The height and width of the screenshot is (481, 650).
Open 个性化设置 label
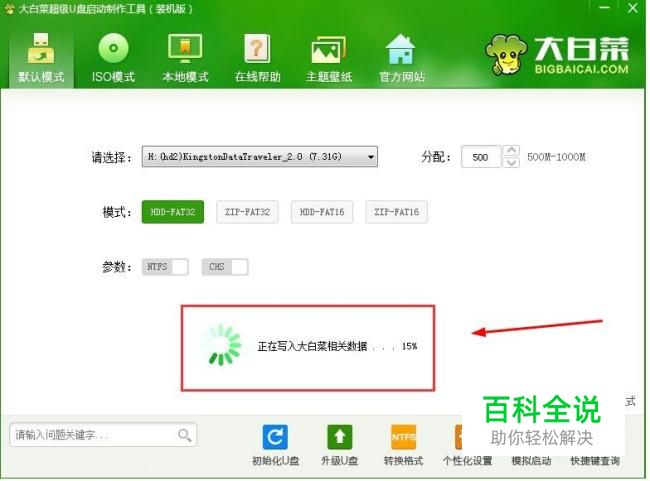point(468,461)
